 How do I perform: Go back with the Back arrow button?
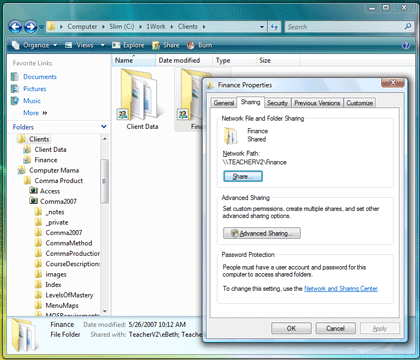[15, 27]
